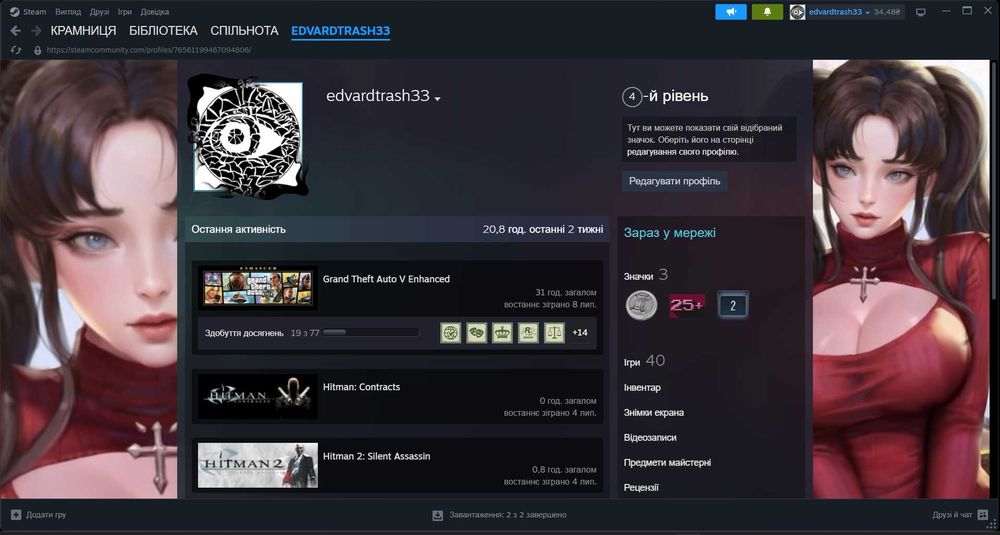Open the friends chat icon
The image size is (1000, 535).
tap(983, 515)
